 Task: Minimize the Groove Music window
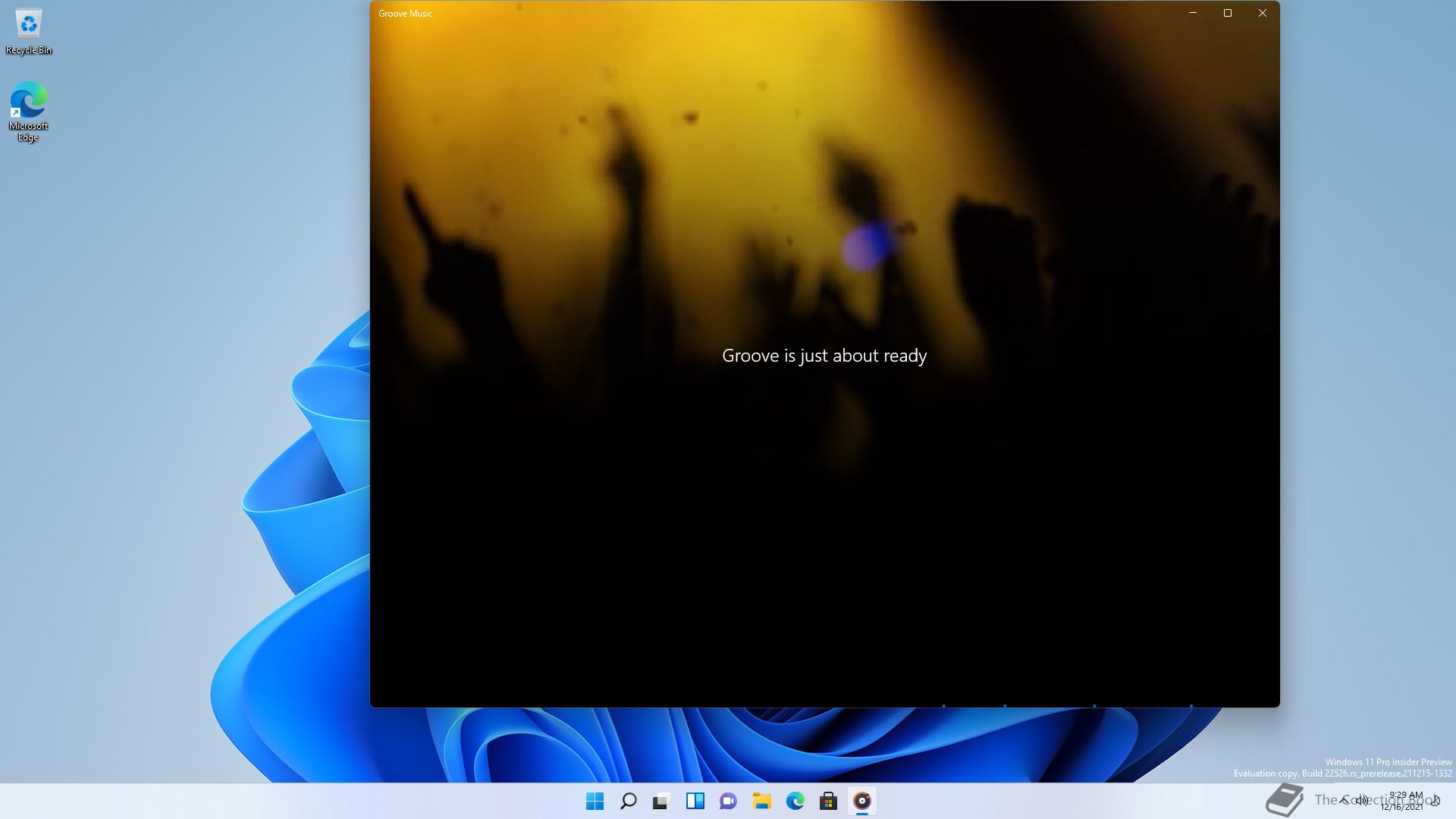(1193, 13)
